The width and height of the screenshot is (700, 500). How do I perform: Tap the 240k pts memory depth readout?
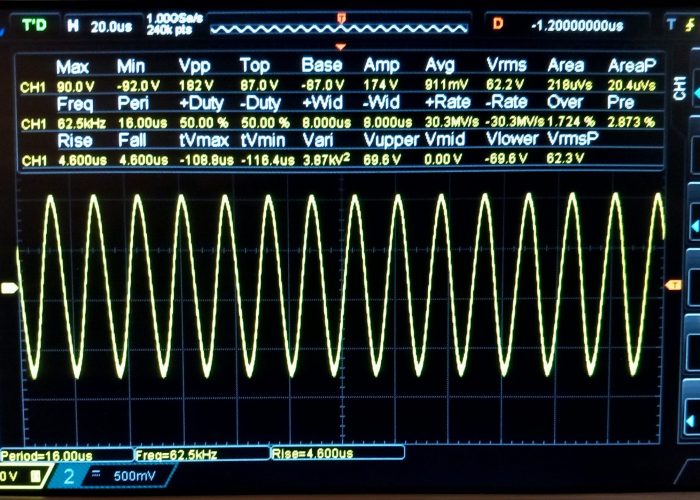pos(169,30)
